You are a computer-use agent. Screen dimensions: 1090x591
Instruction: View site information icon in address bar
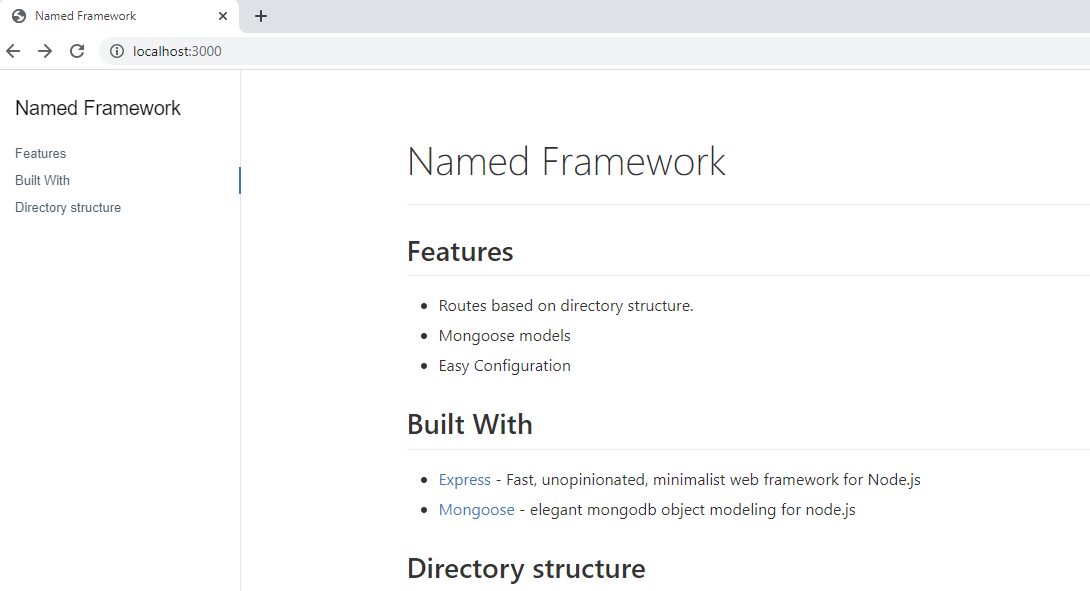[x=117, y=51]
